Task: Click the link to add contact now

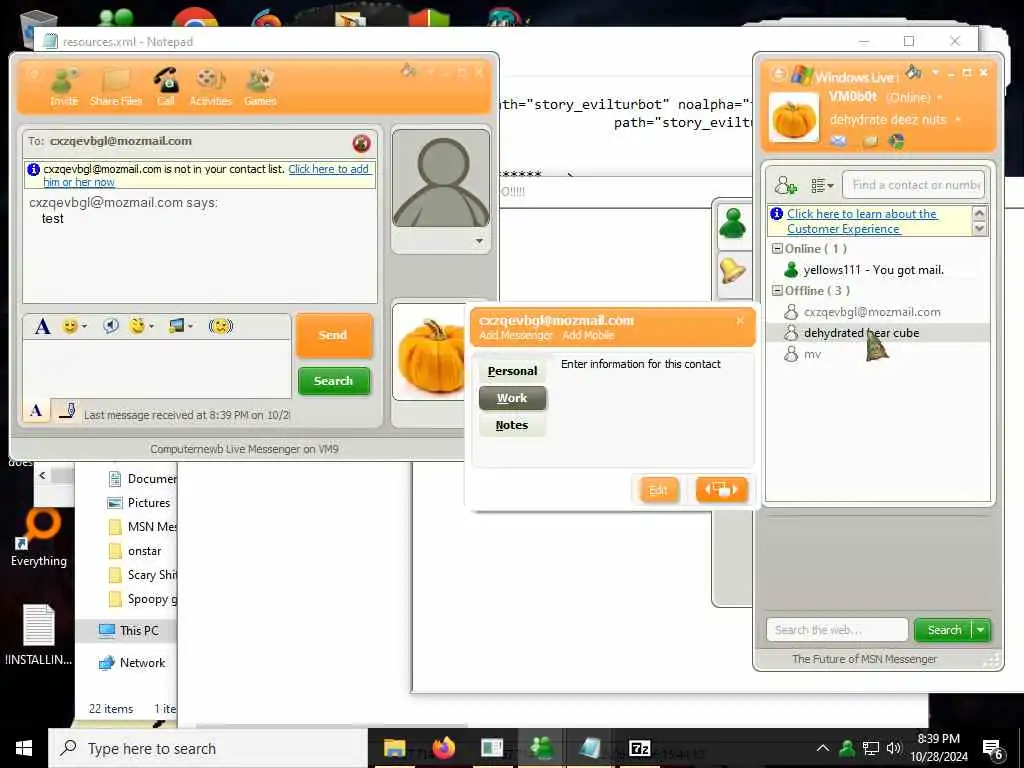Action: pyautogui.click(x=207, y=176)
